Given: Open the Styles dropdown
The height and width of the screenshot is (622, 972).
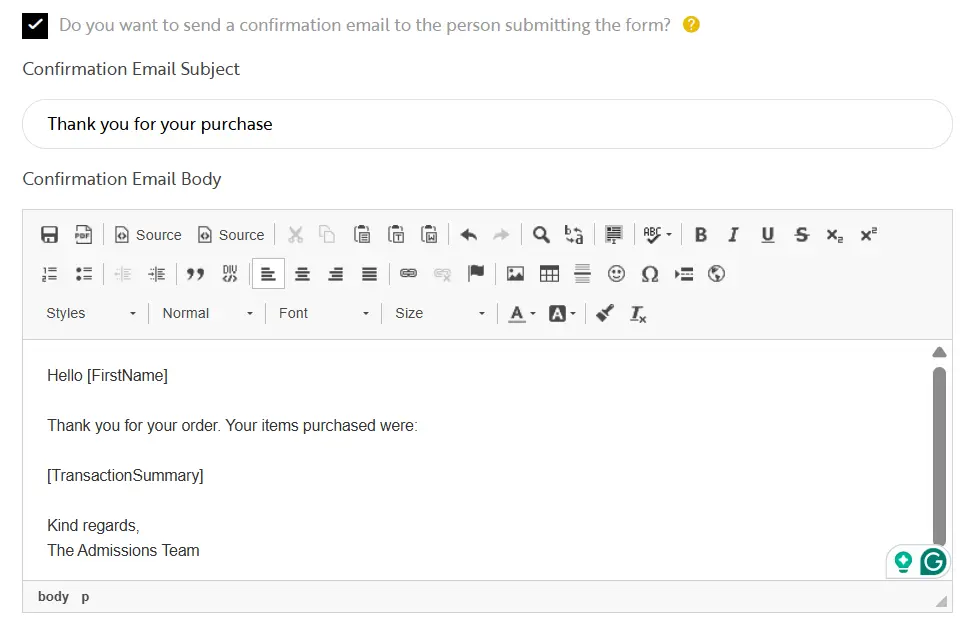Looking at the screenshot, I should [90, 313].
